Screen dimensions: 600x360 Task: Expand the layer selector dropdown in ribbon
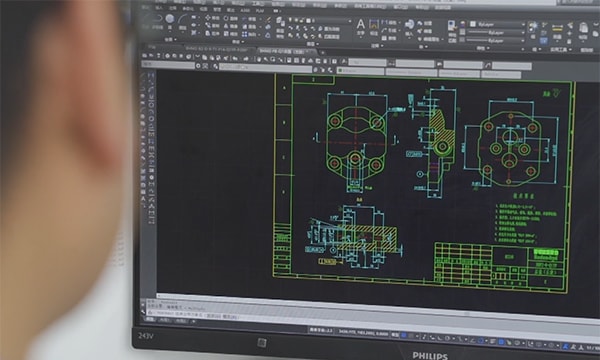[x=349, y=21]
